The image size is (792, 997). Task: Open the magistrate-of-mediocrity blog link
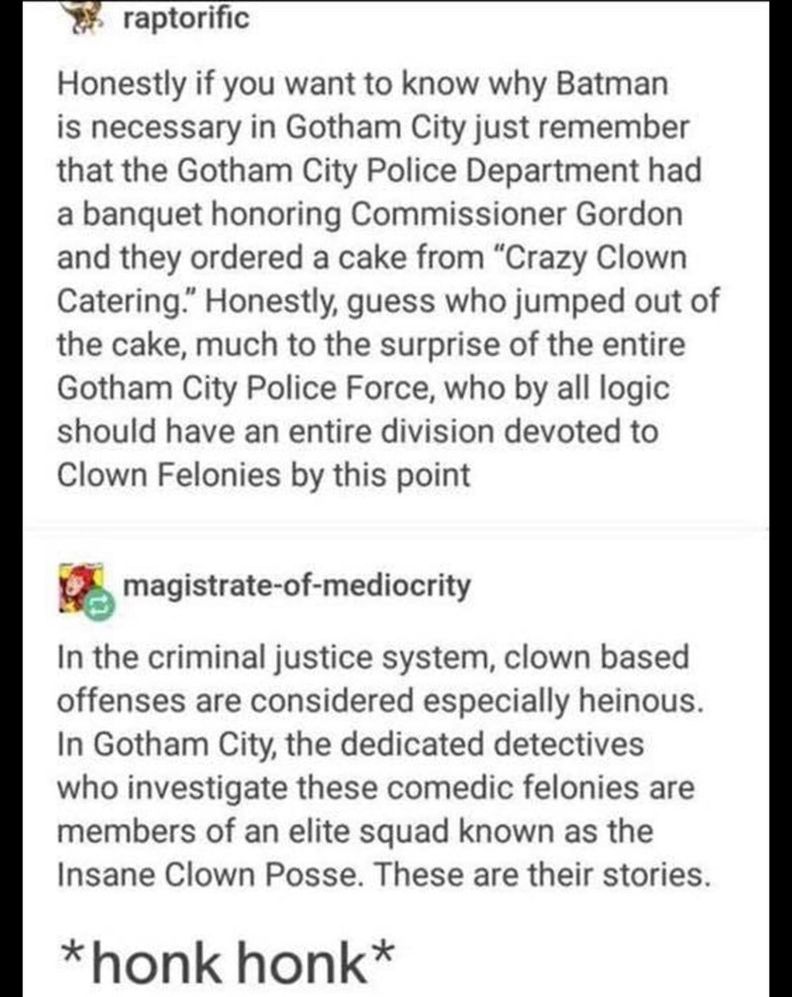[297, 586]
